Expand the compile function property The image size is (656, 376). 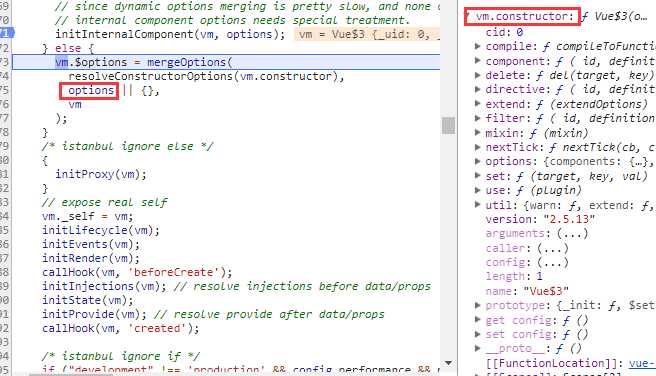click(477, 46)
